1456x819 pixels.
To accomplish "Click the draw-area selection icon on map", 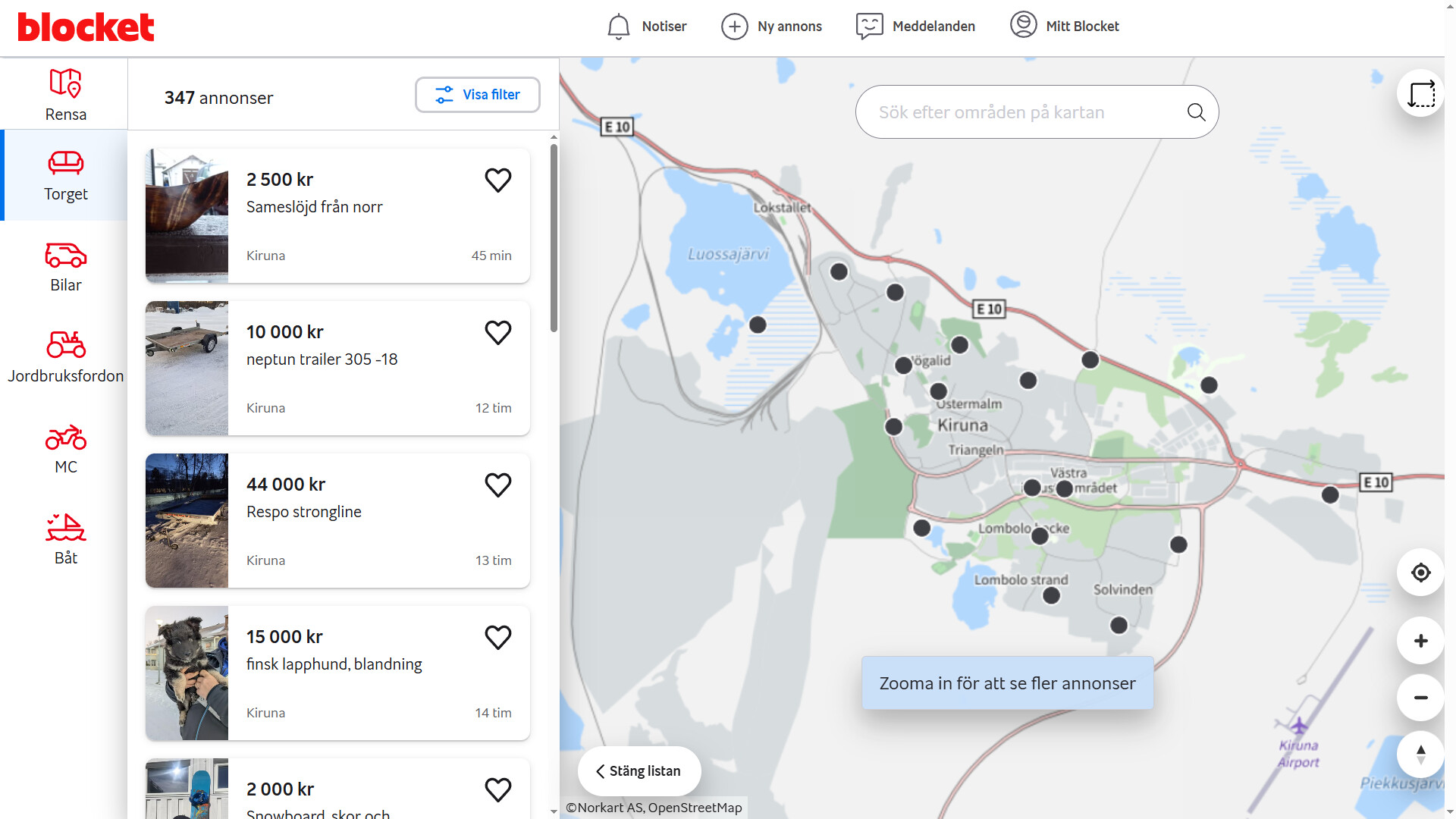I will point(1420,94).
